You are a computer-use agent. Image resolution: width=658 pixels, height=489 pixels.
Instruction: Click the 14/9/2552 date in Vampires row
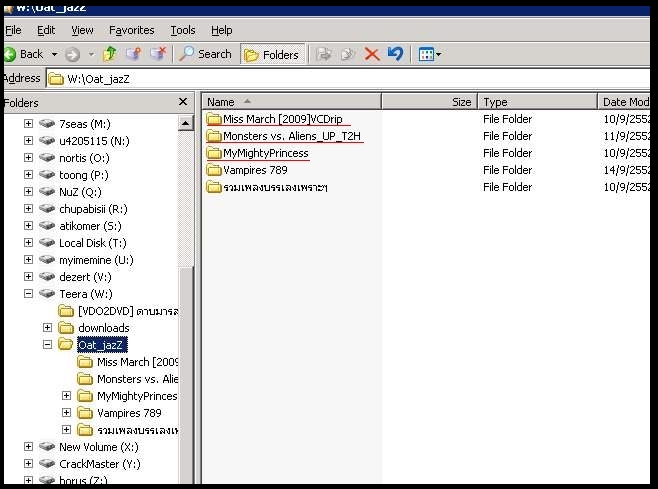627,170
